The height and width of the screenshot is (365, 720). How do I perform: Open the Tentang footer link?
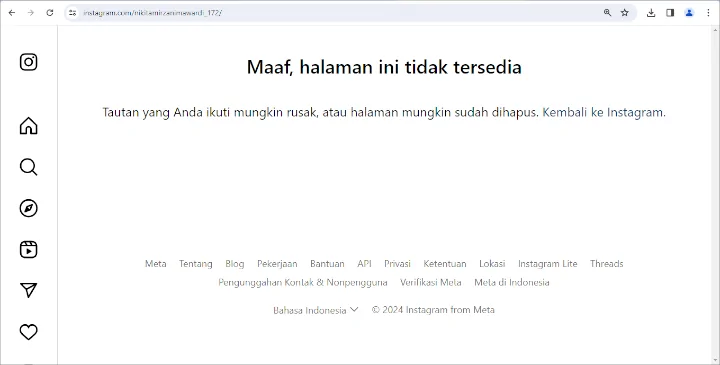[196, 264]
